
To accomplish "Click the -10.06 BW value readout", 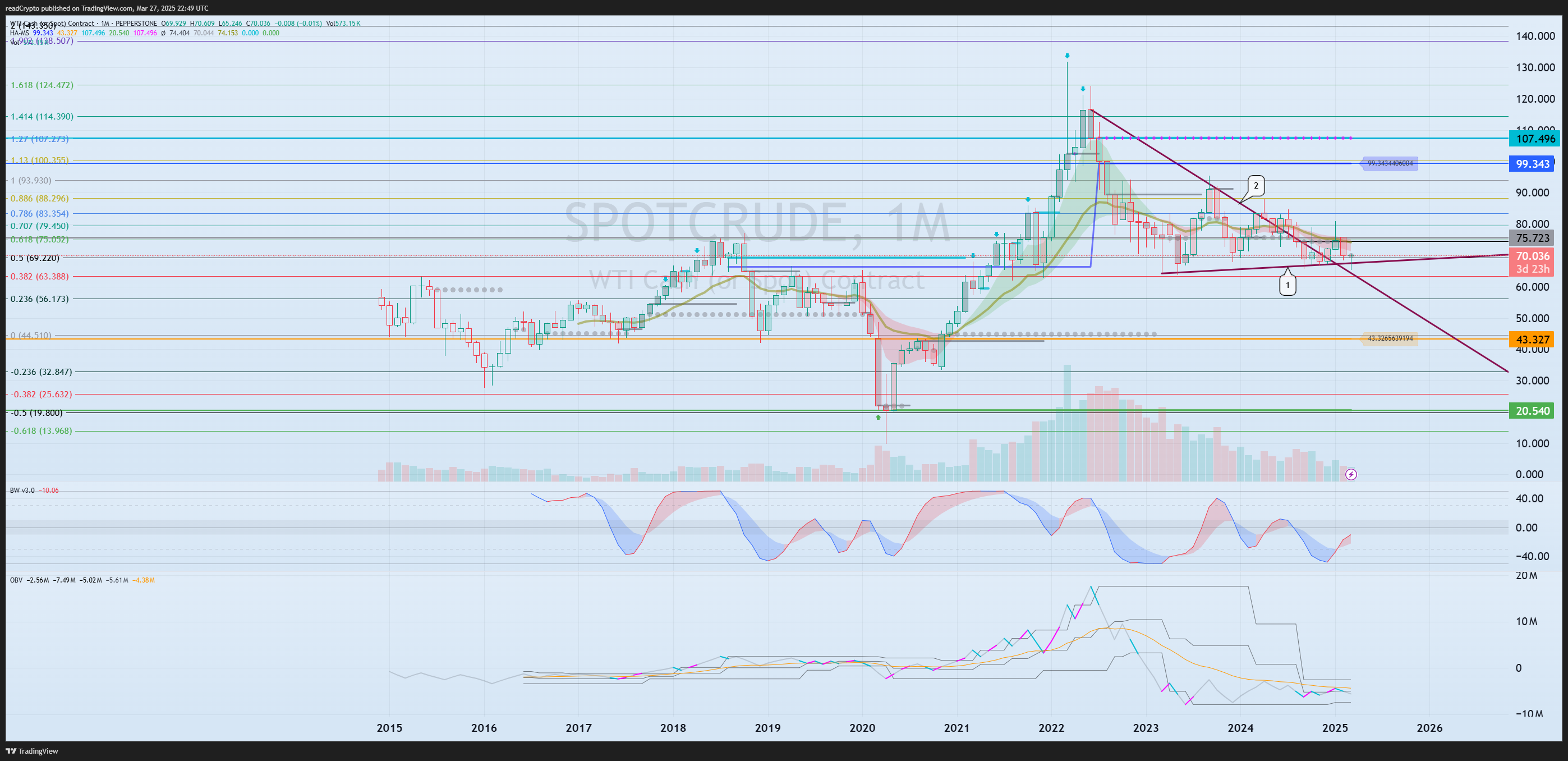I will click(49, 490).
